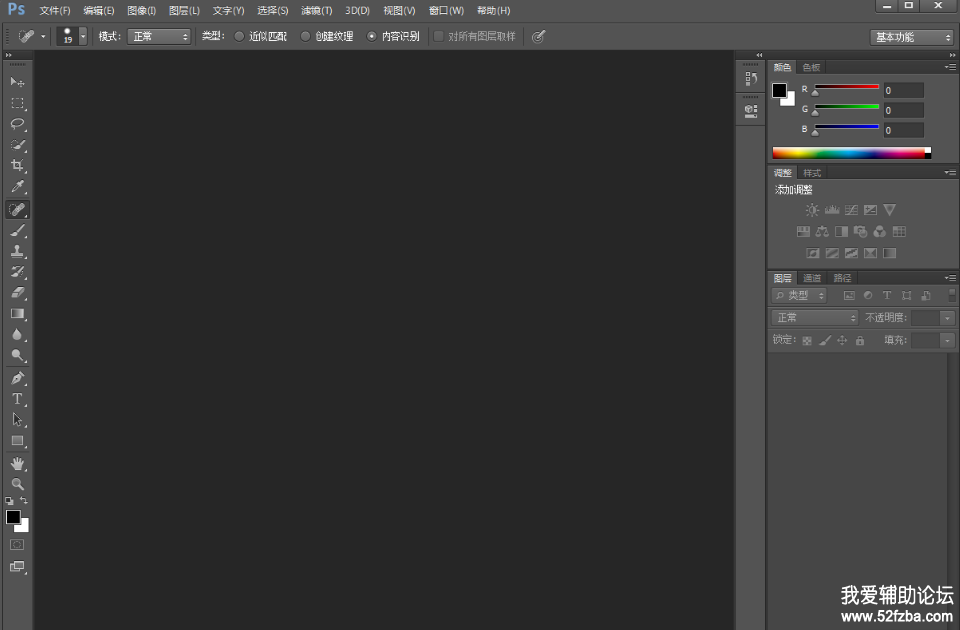
Task: Open the 基本功能 workspace dropdown
Action: (x=912, y=37)
